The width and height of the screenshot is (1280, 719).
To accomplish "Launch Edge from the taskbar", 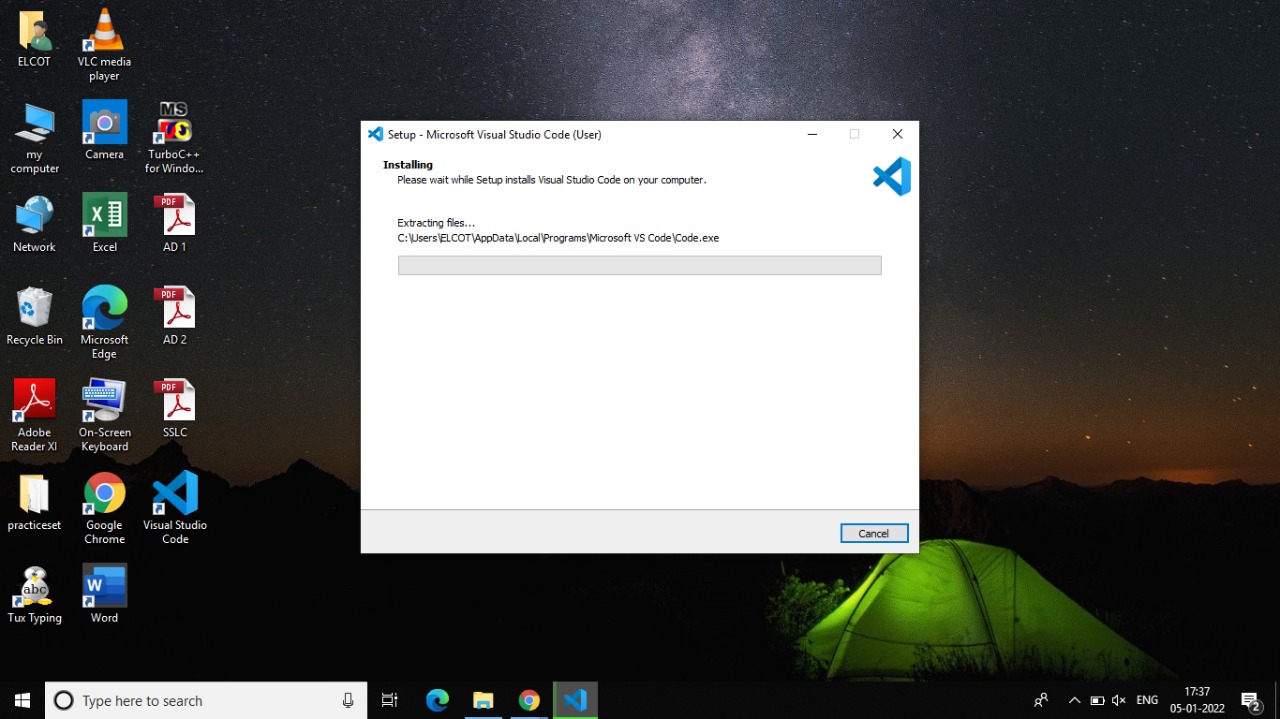I will tap(437, 700).
